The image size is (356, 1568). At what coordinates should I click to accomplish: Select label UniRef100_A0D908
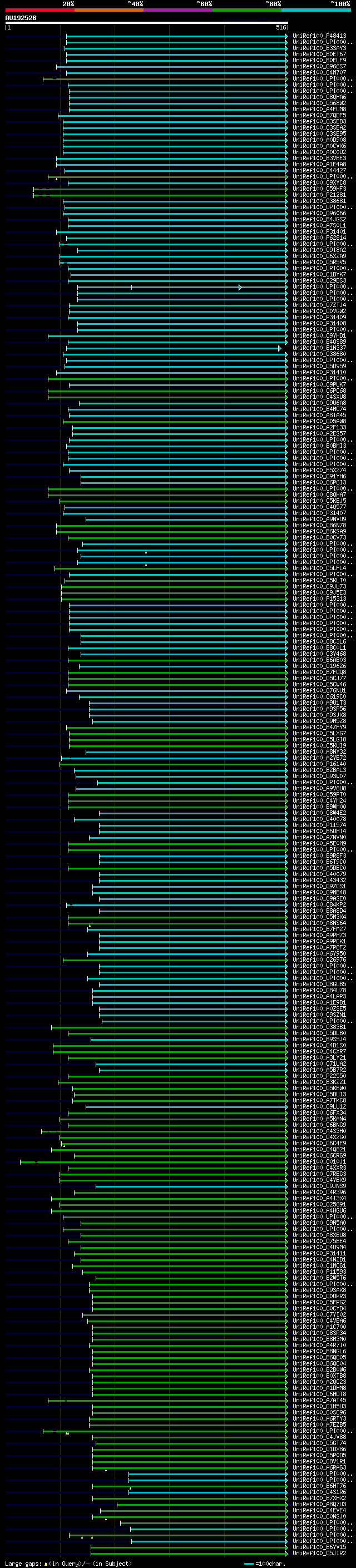click(x=319, y=140)
